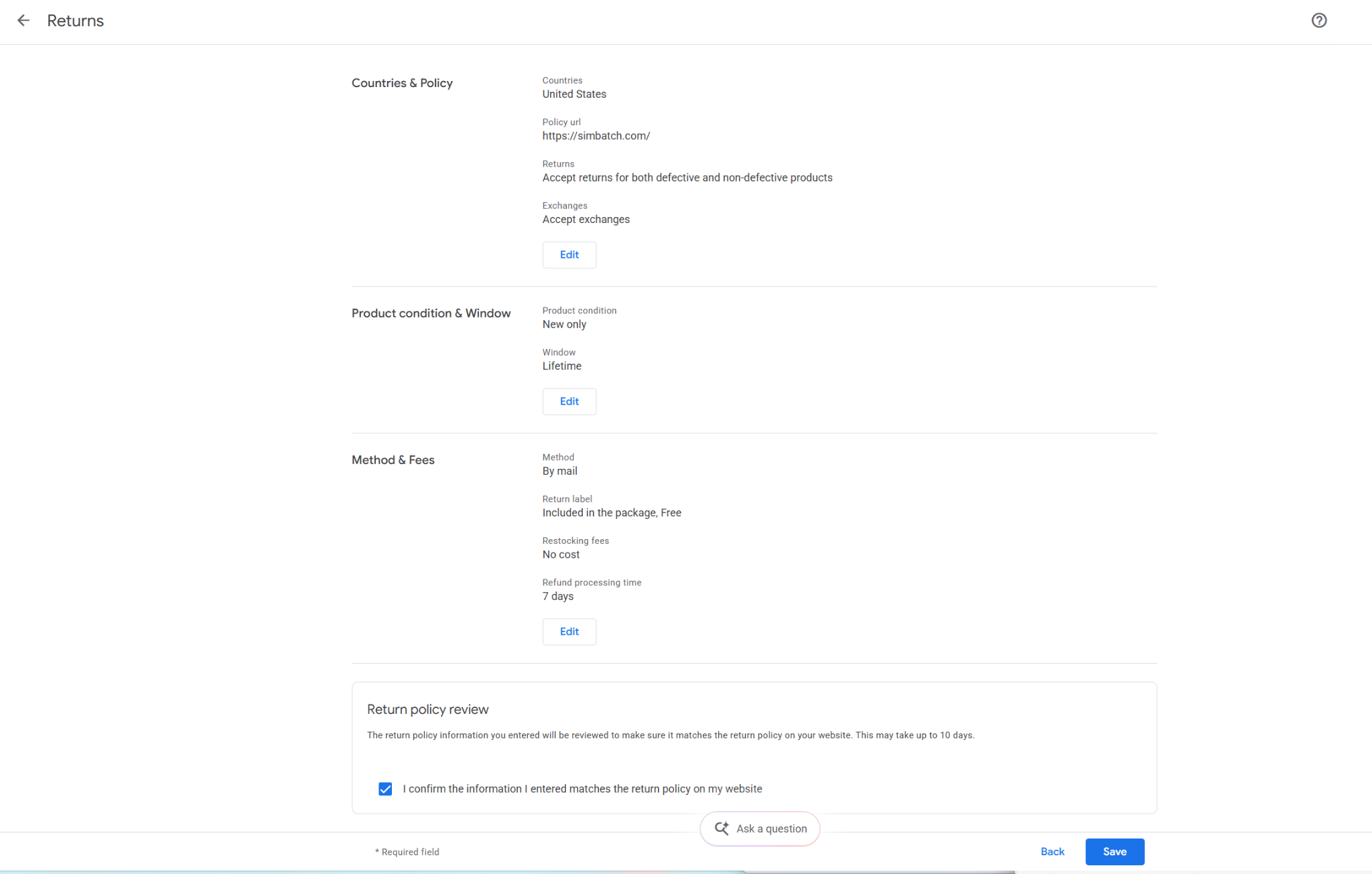Click Included in the package, Free text
This screenshot has height=874, width=1372.
[x=612, y=513]
